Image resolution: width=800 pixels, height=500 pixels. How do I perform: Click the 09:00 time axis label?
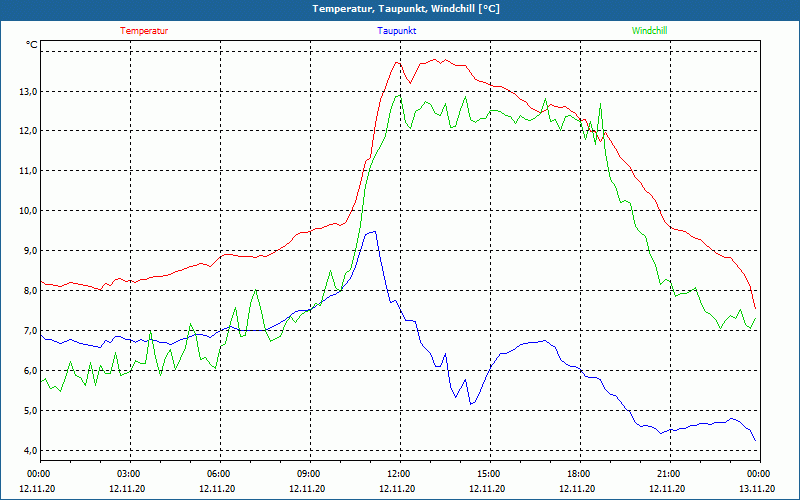click(310, 474)
